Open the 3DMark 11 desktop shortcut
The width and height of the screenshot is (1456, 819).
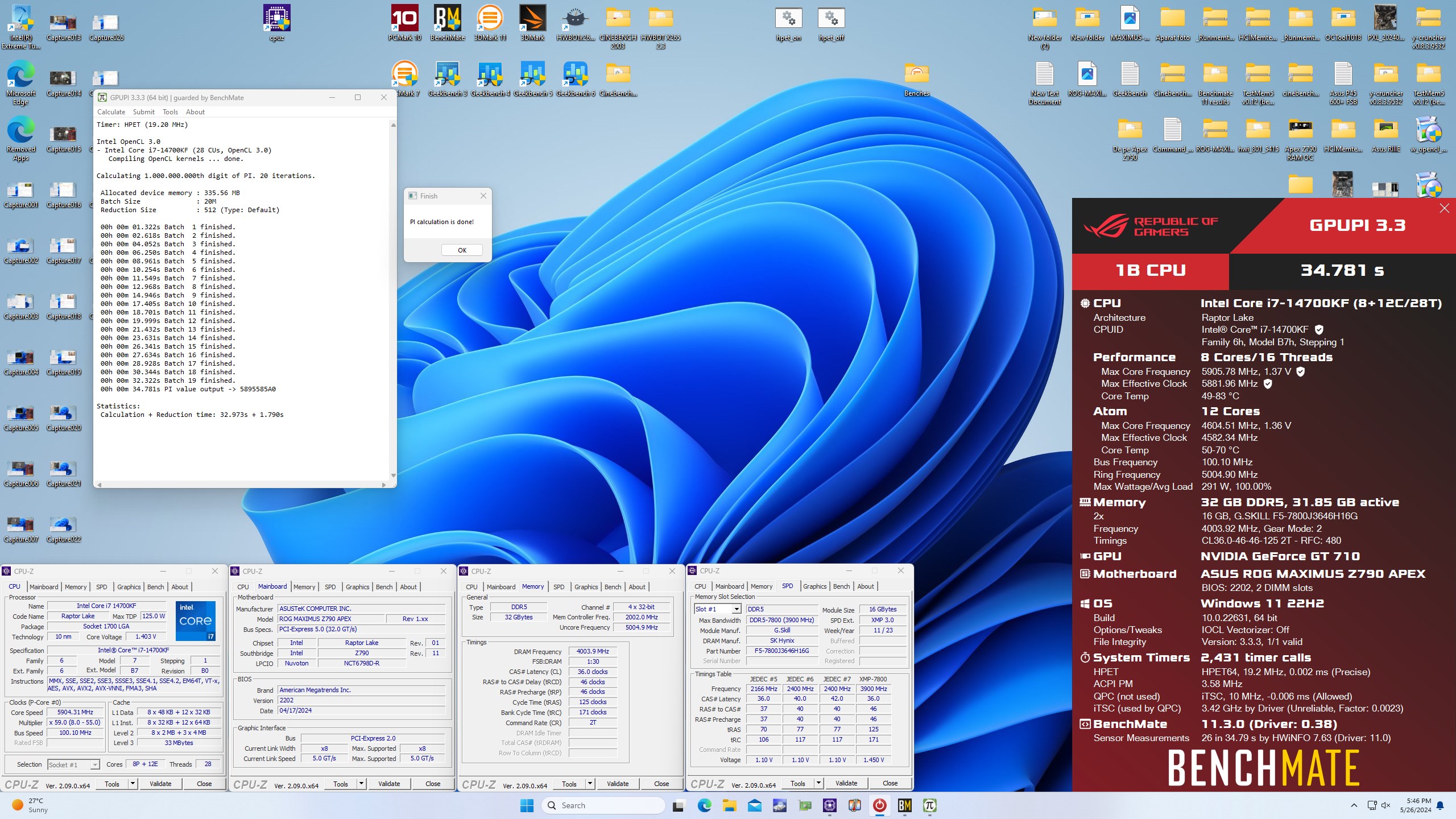click(x=490, y=23)
